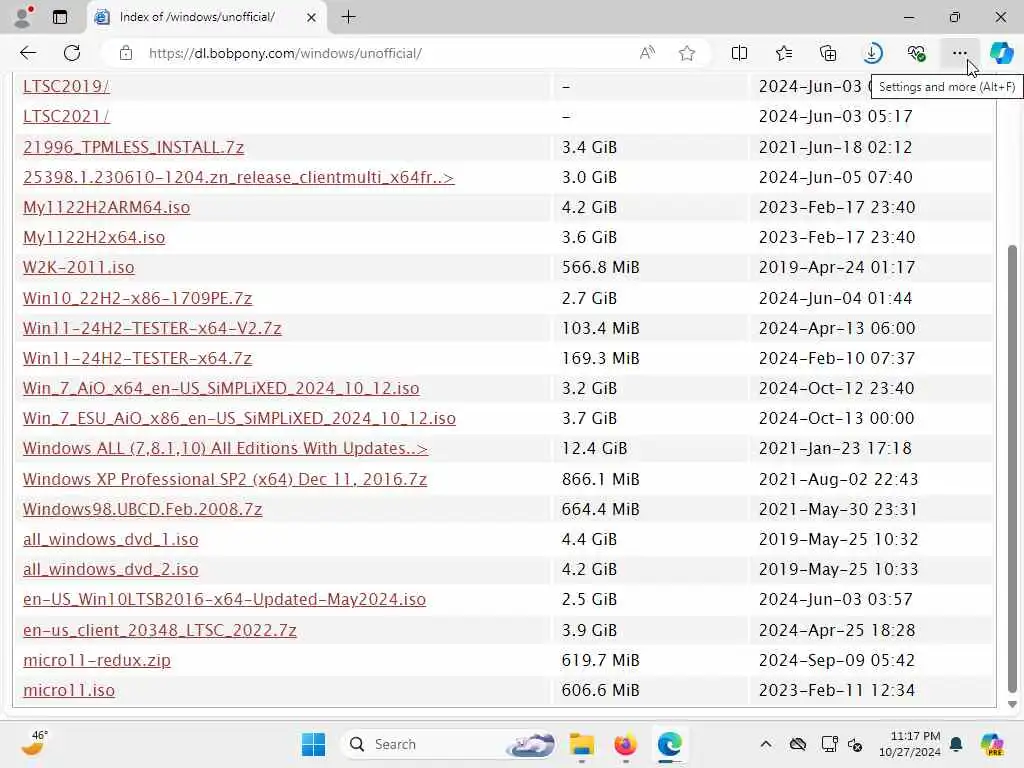Open the LTSC2019/ folder link
1024x768 pixels.
tap(66, 86)
